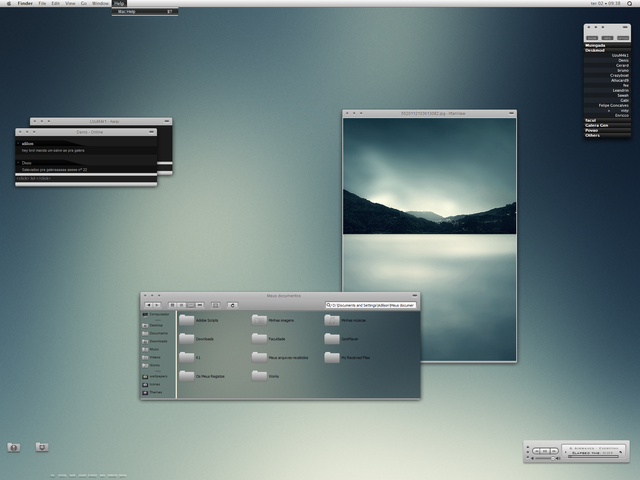Select contact Felipe Goncalves in list
This screenshot has width=640, height=480.
click(612, 105)
